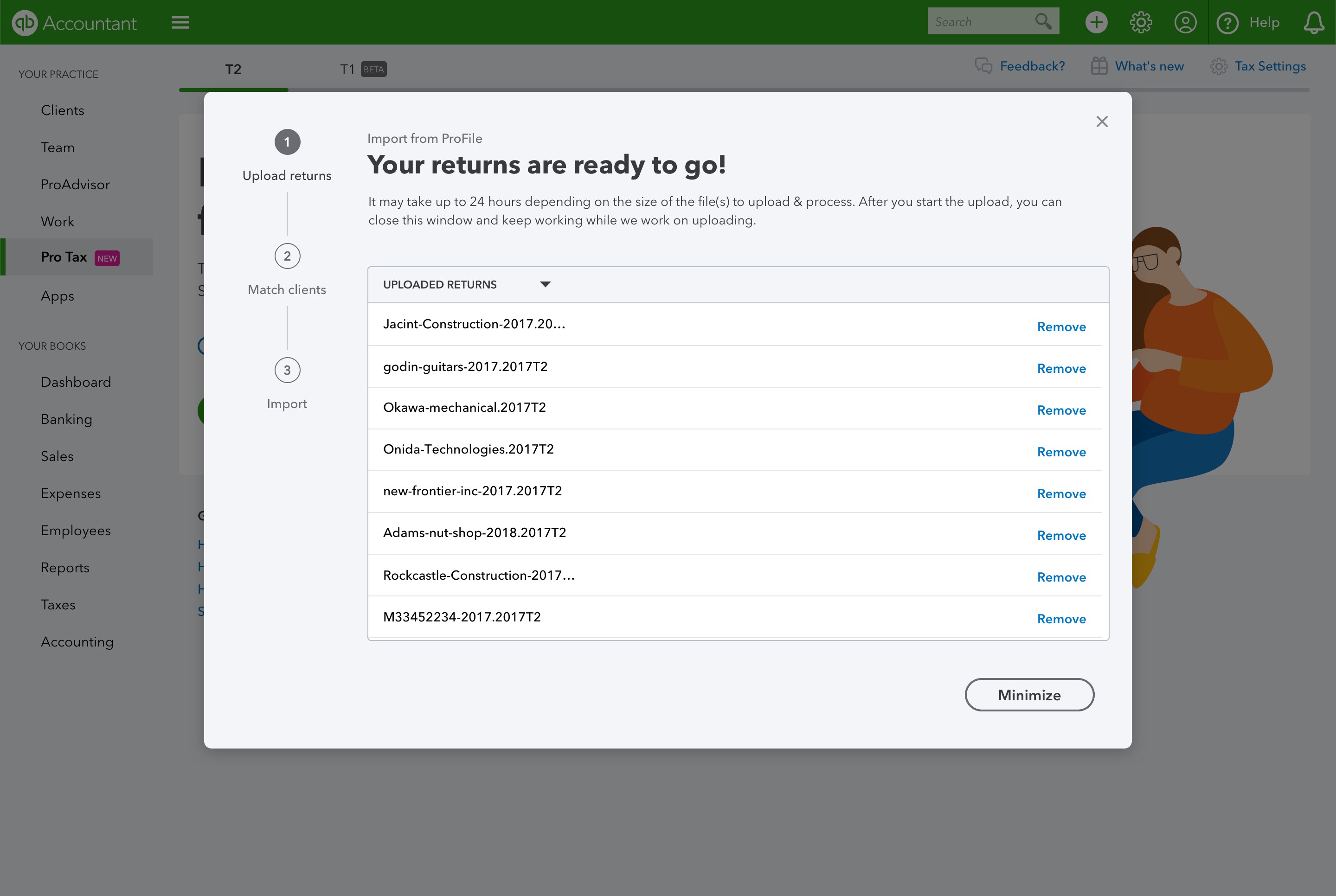Open the user profile icon
1336x896 pixels.
coord(1185,22)
